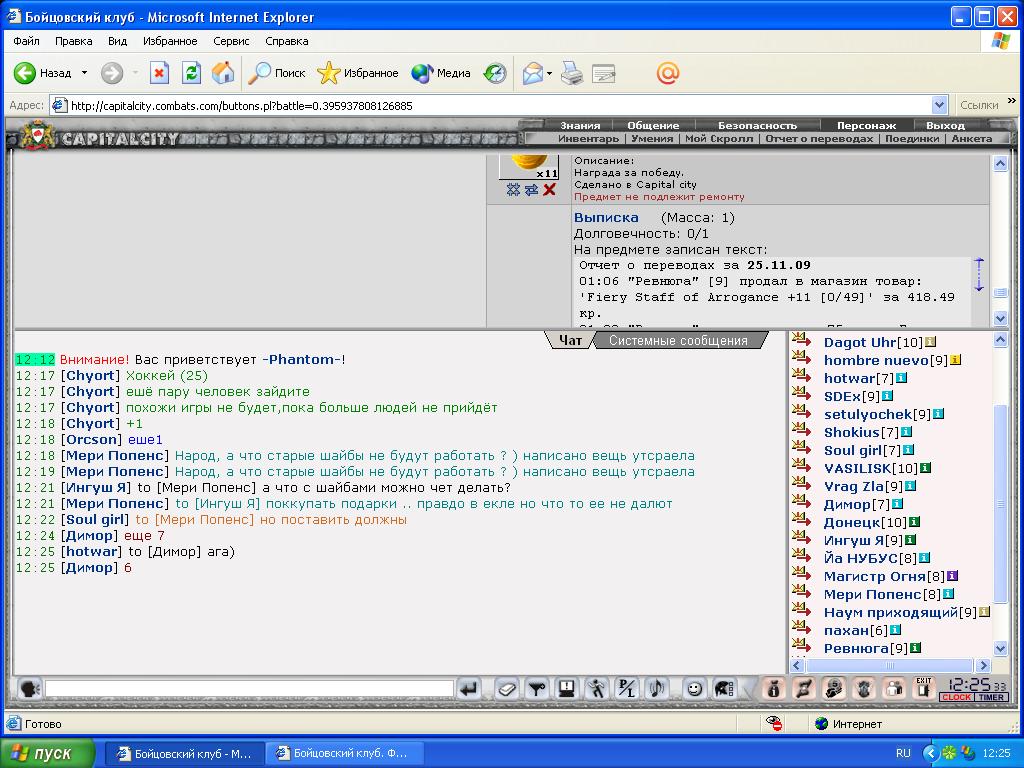
Task: Click the Home house icon in toolbar
Action: (223, 73)
